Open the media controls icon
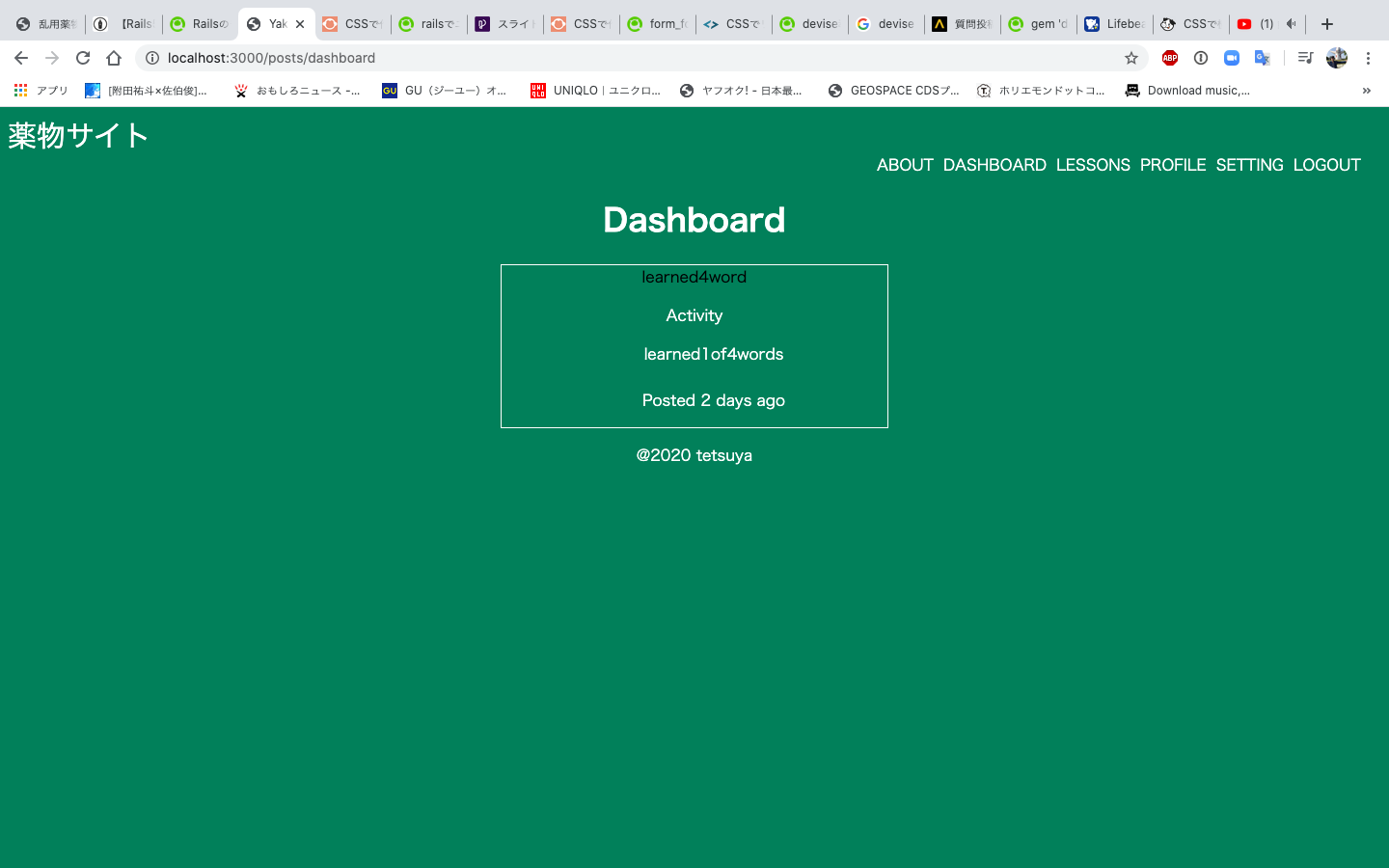The image size is (1389, 868). [x=1305, y=58]
